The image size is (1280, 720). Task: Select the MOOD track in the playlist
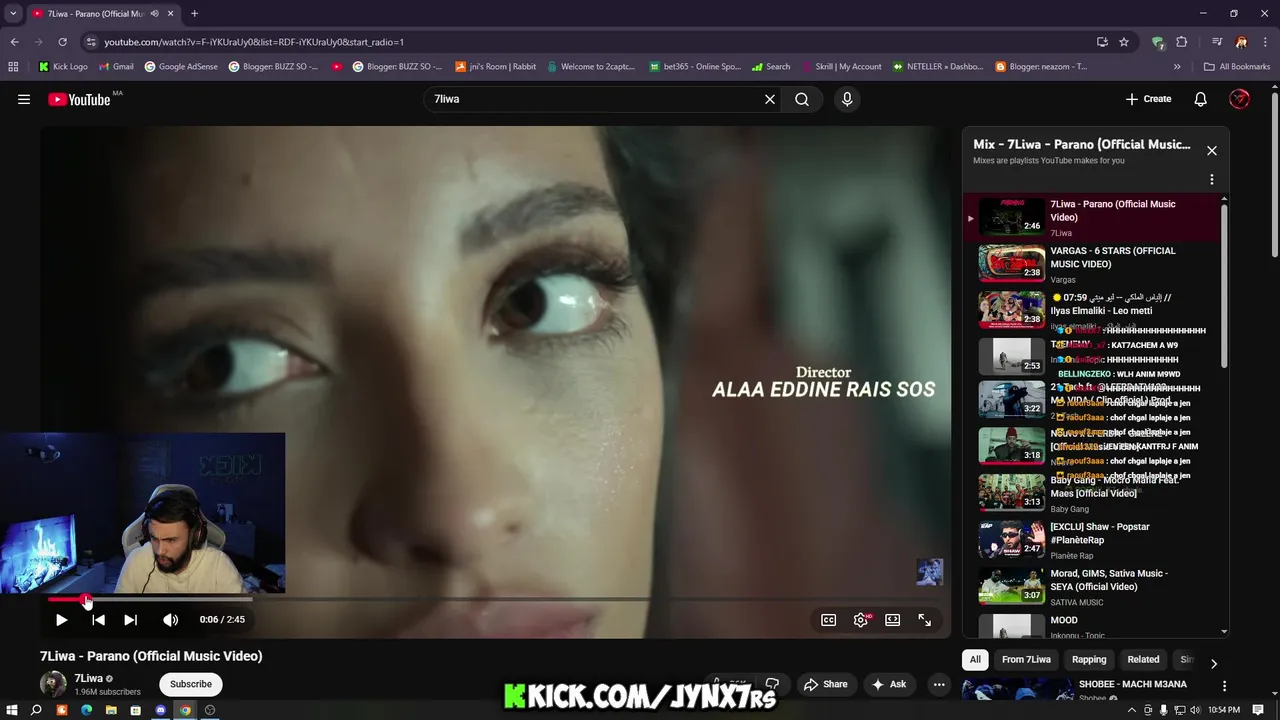(x=1095, y=625)
